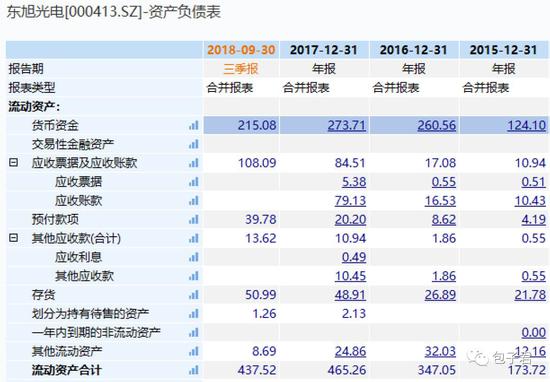Select the 2018-09-30 column header

click(241, 50)
